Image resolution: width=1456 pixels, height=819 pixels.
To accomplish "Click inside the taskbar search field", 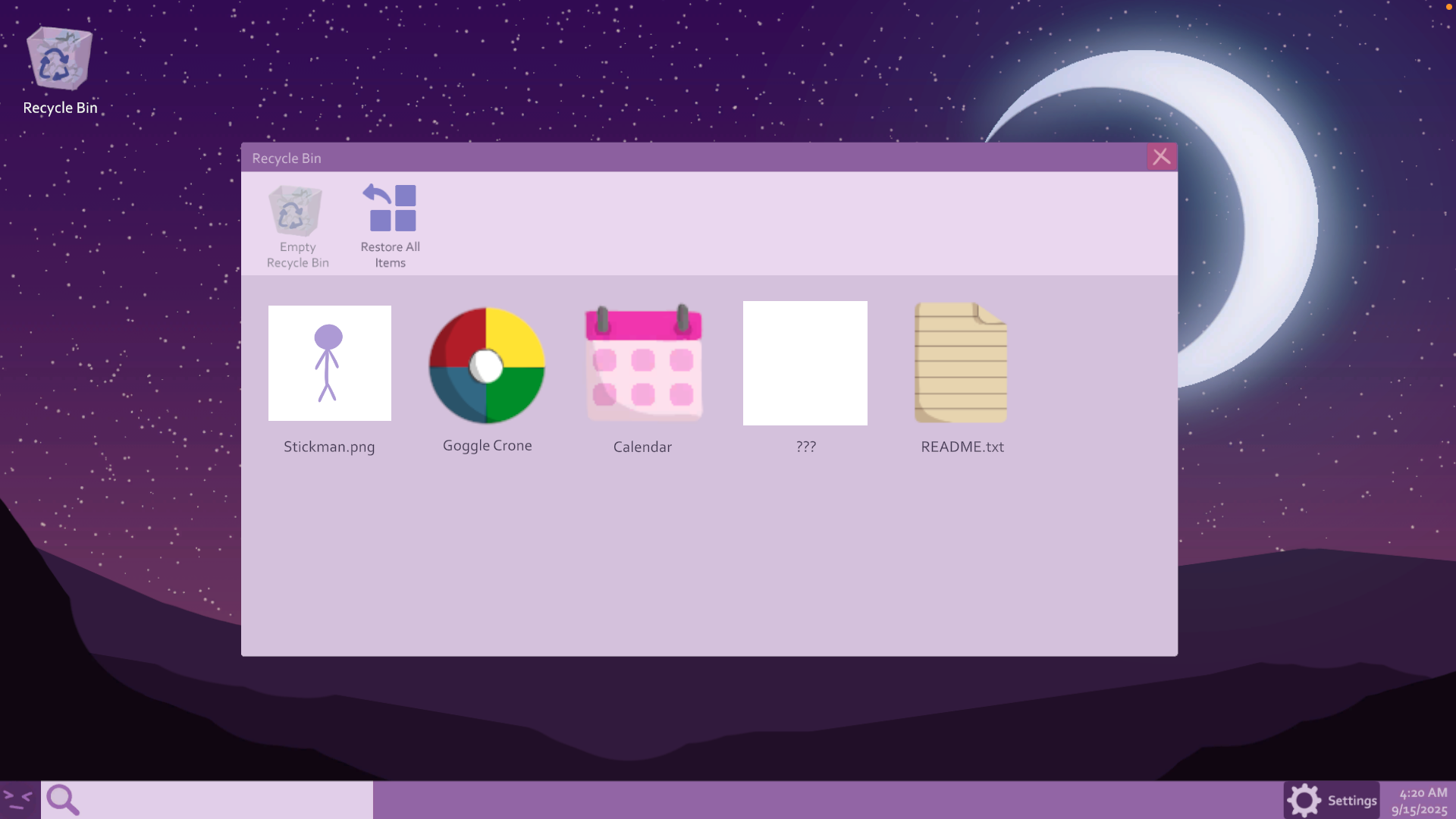I will (x=227, y=800).
